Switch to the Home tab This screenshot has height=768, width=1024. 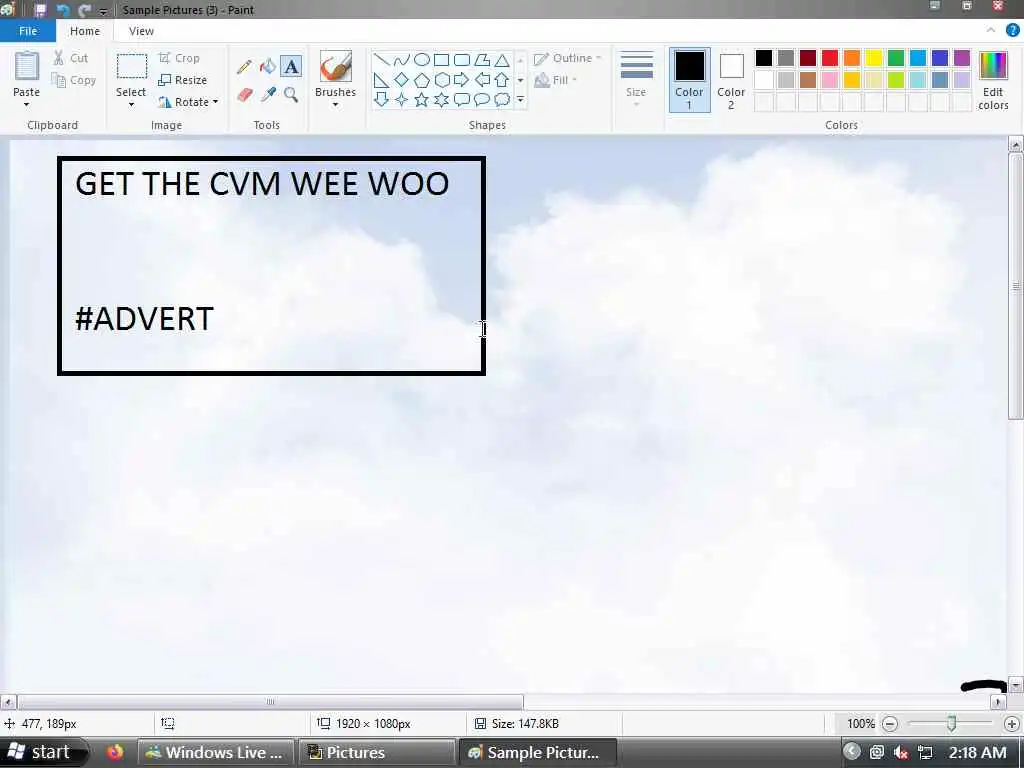point(85,31)
